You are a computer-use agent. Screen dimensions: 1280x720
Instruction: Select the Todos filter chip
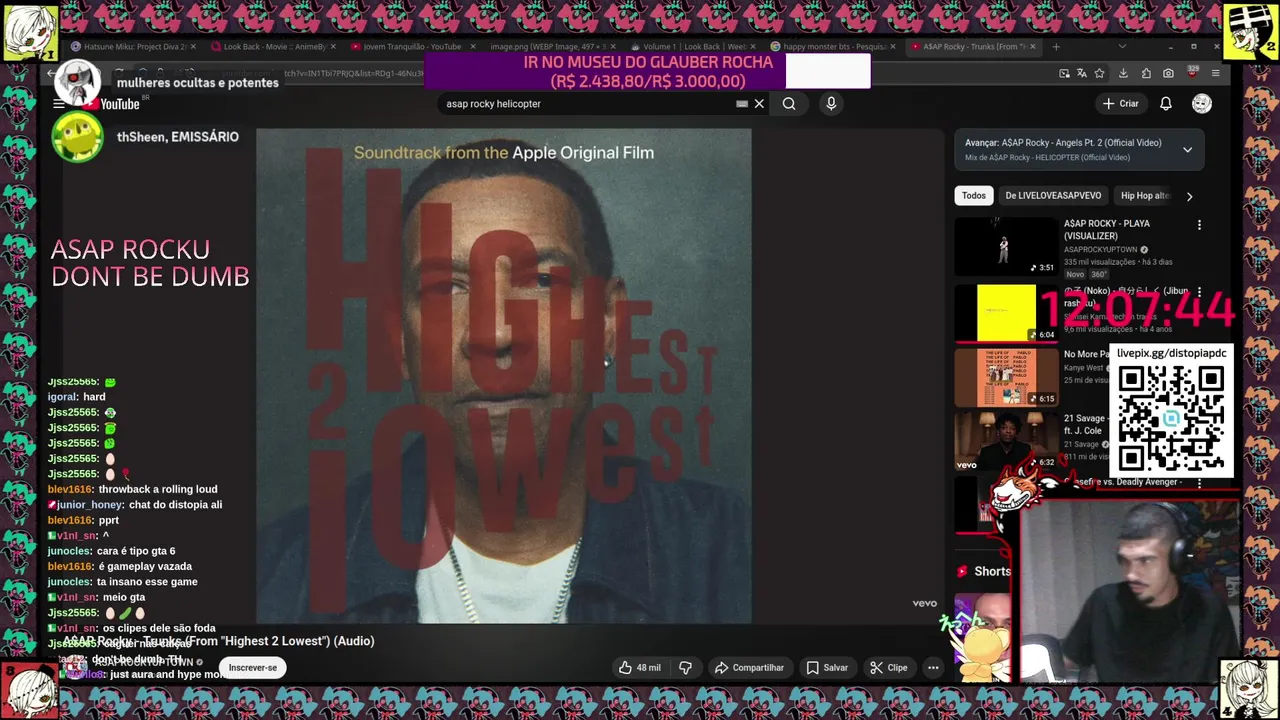click(974, 196)
